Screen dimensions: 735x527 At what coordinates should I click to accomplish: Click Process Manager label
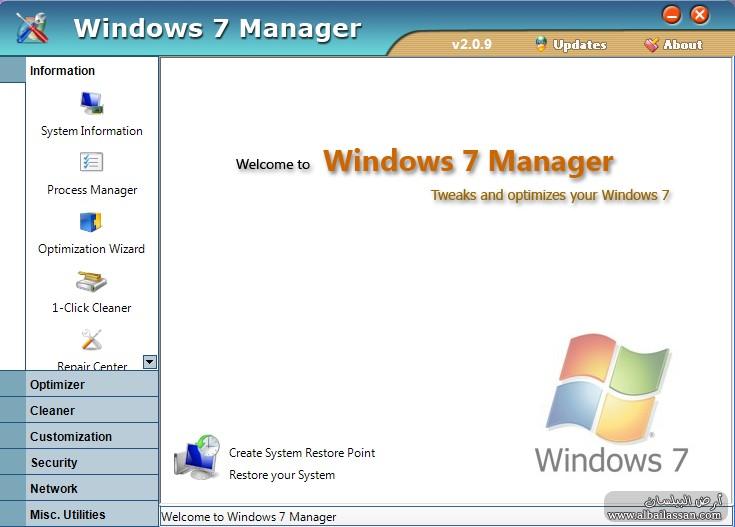tap(92, 190)
